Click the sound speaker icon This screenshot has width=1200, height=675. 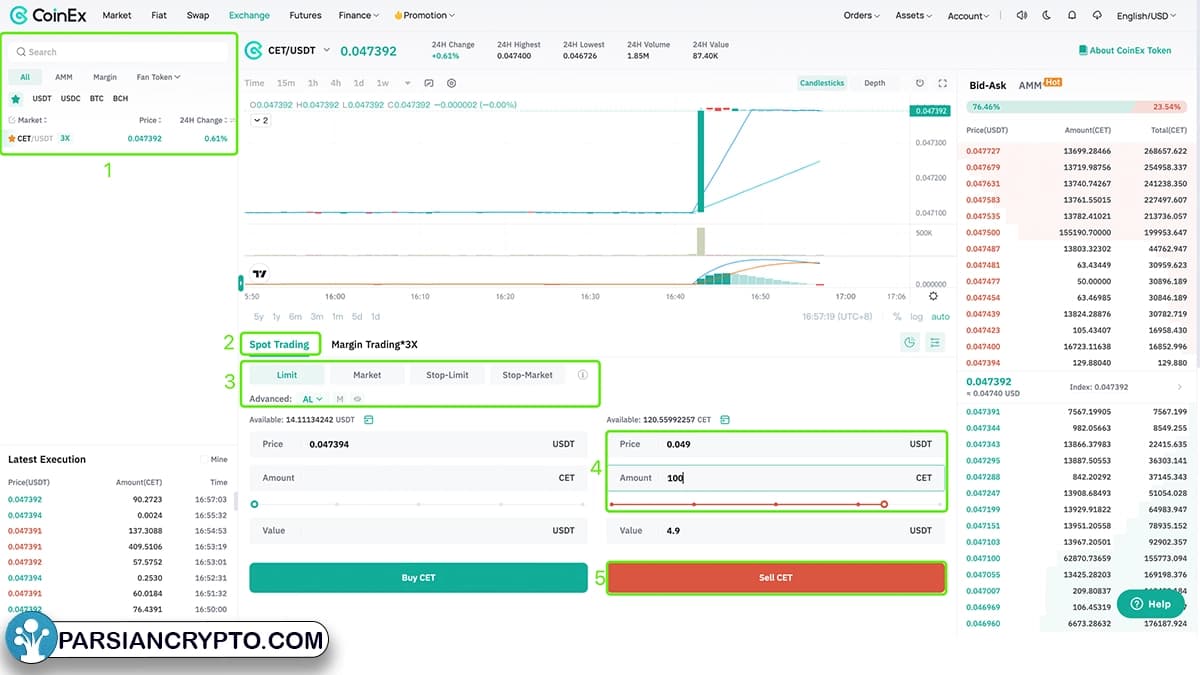(1021, 15)
